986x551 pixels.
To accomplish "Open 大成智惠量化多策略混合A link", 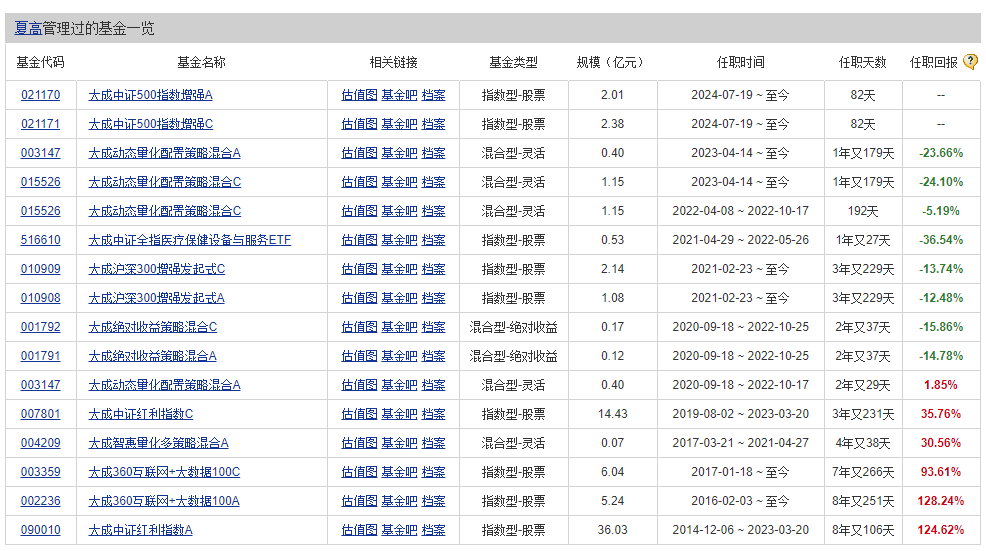I will (158, 443).
